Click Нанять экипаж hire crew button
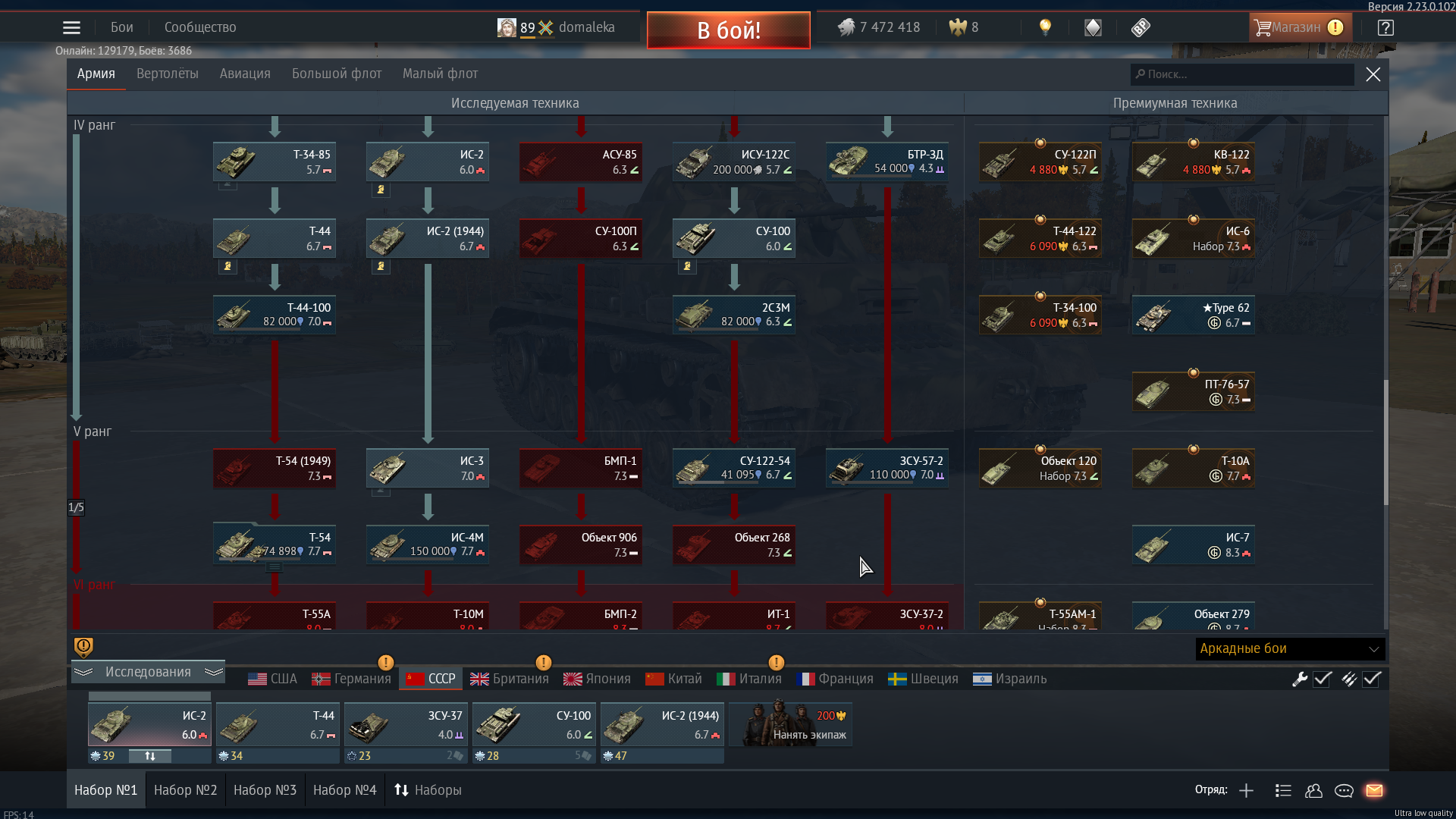Image resolution: width=1456 pixels, height=819 pixels. pos(791,724)
